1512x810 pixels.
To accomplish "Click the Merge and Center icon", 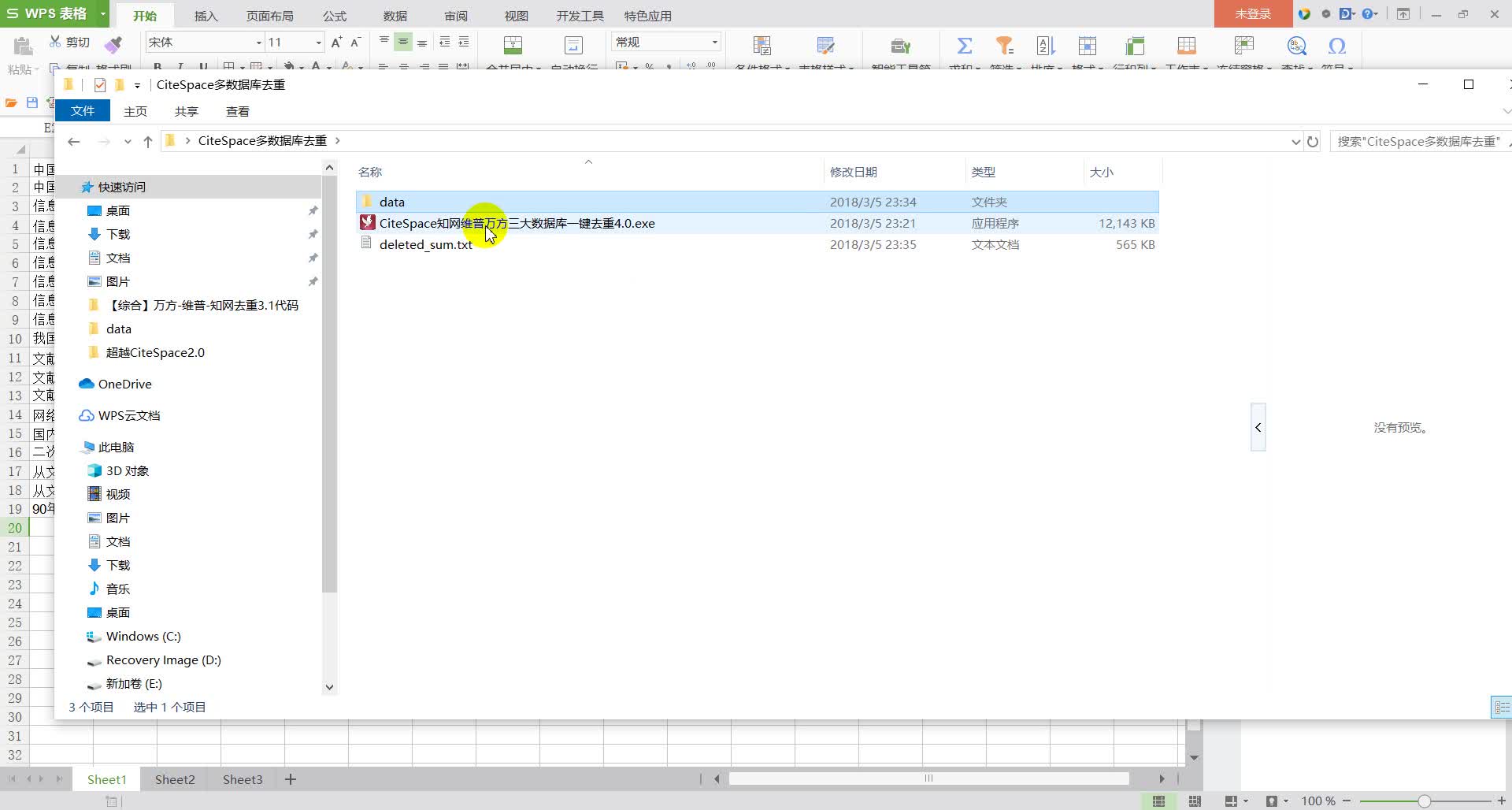I will [x=513, y=46].
